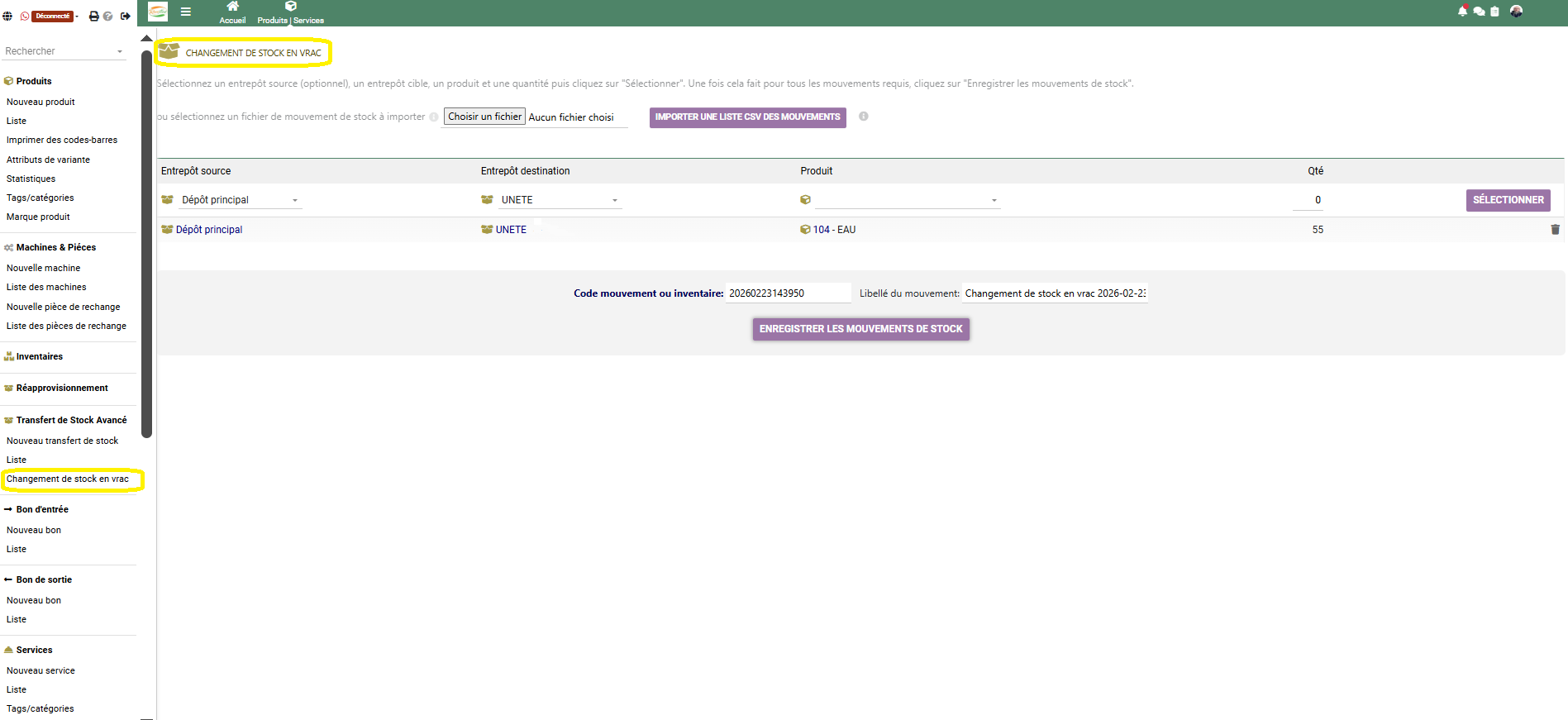Open Attributs de variante
1568x720 pixels.
click(48, 160)
